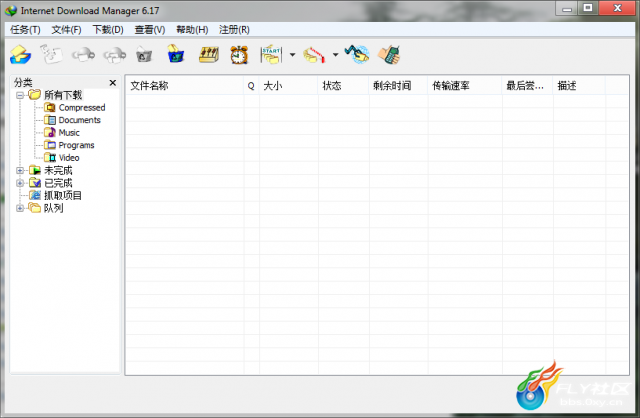
Task: Minimize the Internet Download Manager window
Action: click(x=567, y=8)
